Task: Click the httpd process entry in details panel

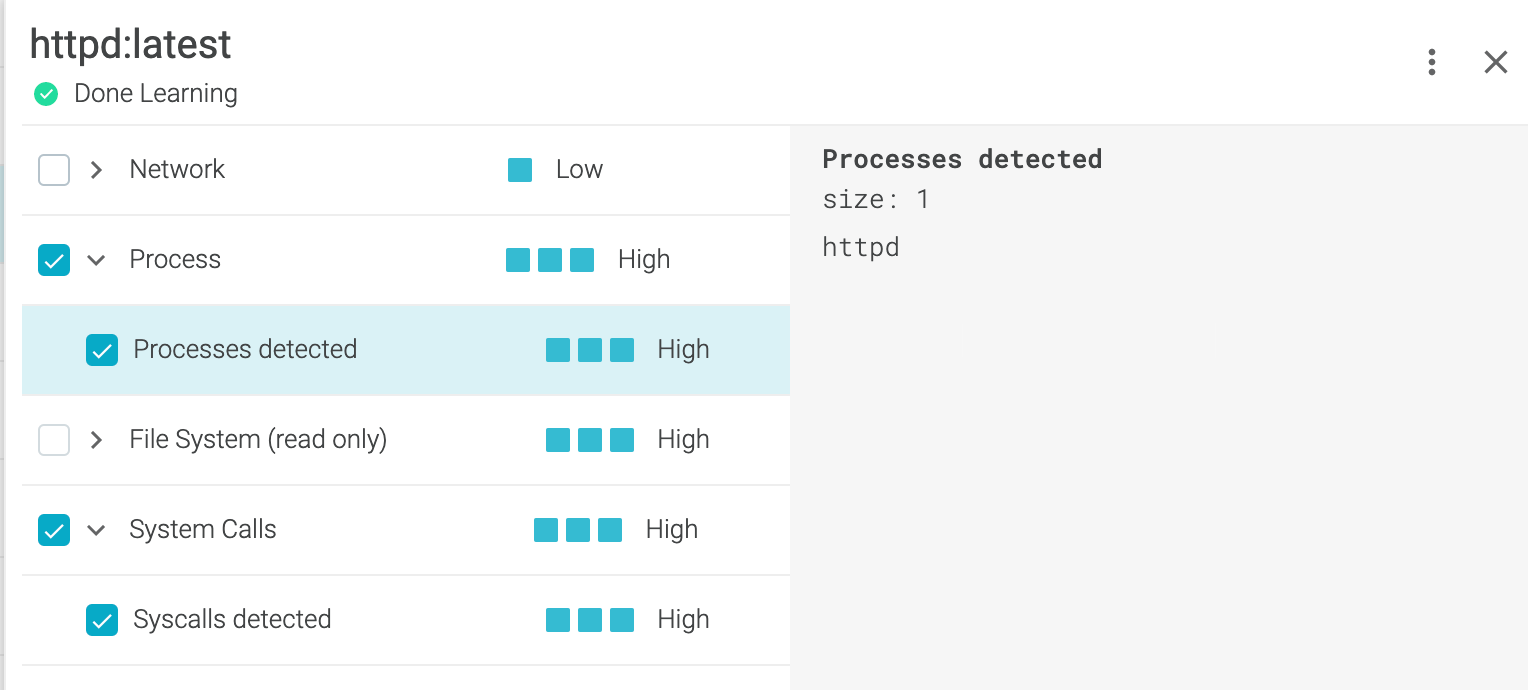Action: 860,247
